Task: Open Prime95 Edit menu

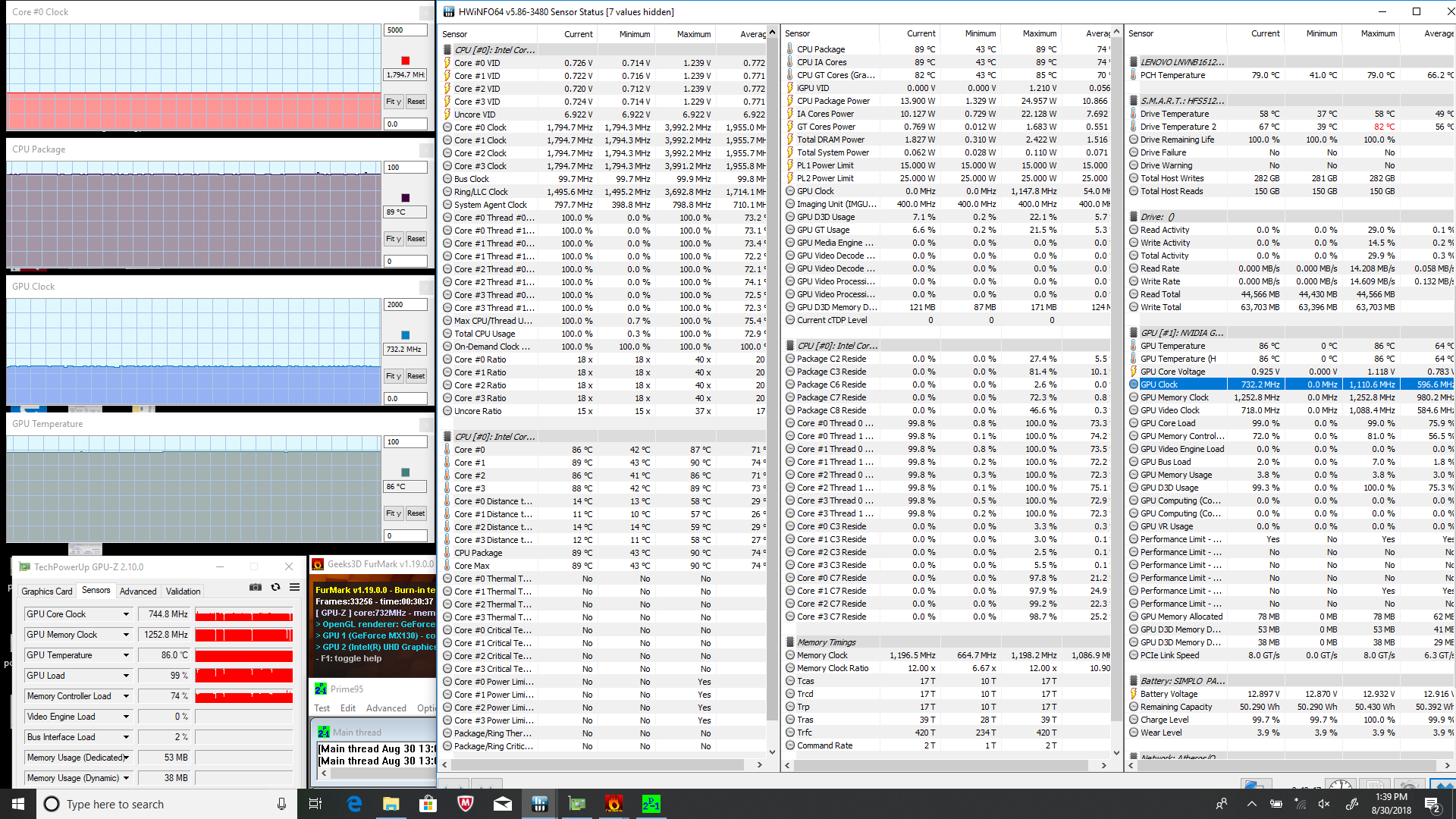Action: click(348, 708)
